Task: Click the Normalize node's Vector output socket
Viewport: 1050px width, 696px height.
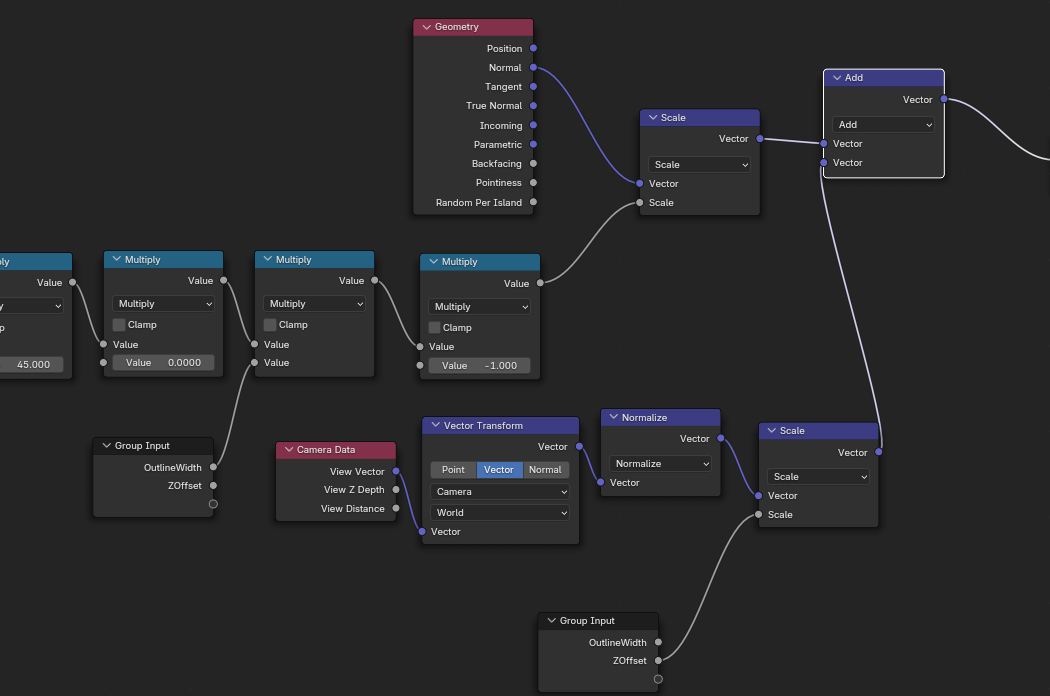Action: pos(720,438)
